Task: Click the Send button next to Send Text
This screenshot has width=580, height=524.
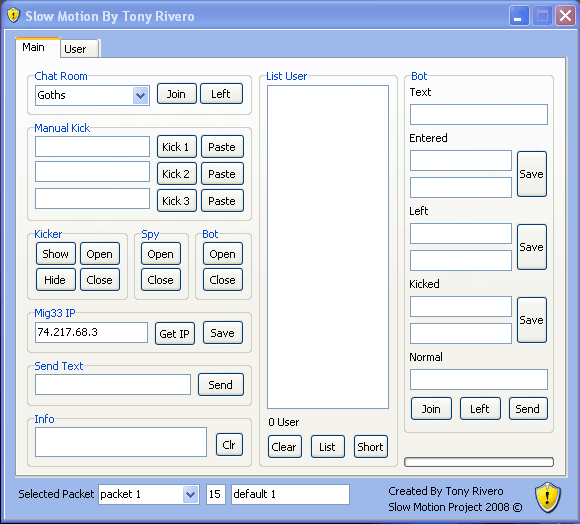Action: tap(220, 385)
